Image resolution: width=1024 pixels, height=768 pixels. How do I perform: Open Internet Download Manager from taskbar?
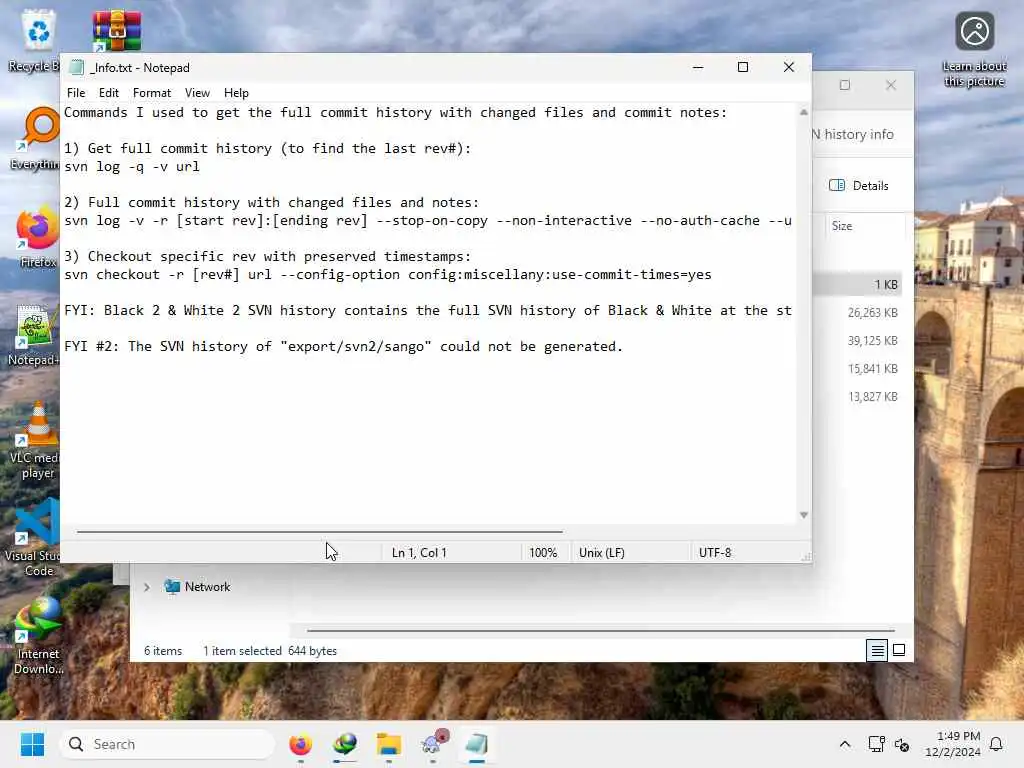pos(345,744)
